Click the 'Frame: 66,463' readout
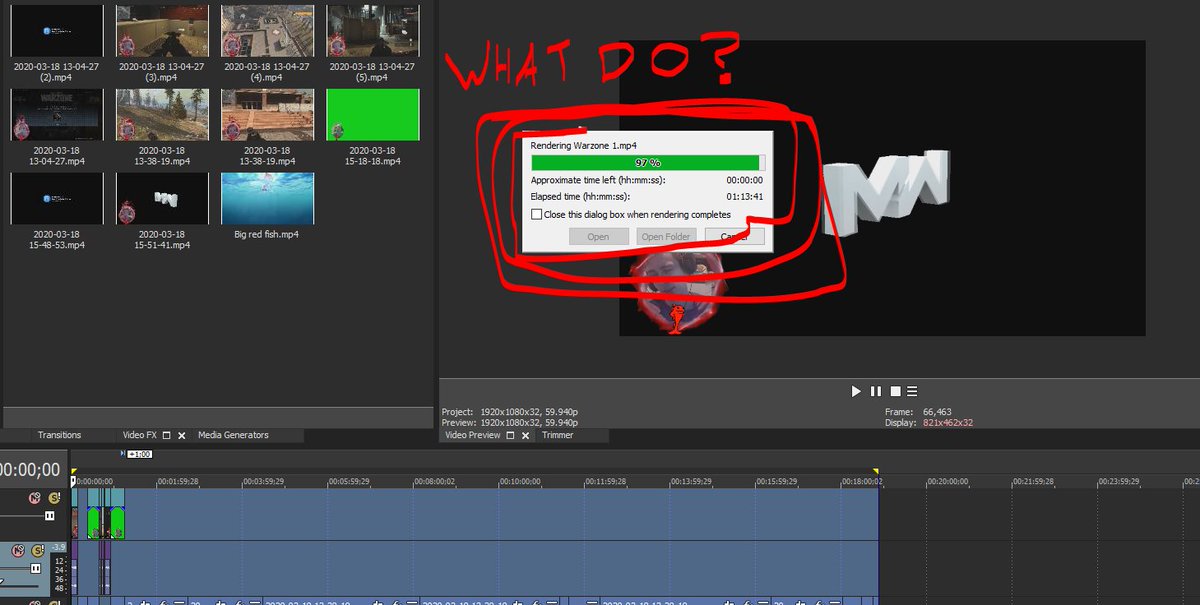 (919, 412)
